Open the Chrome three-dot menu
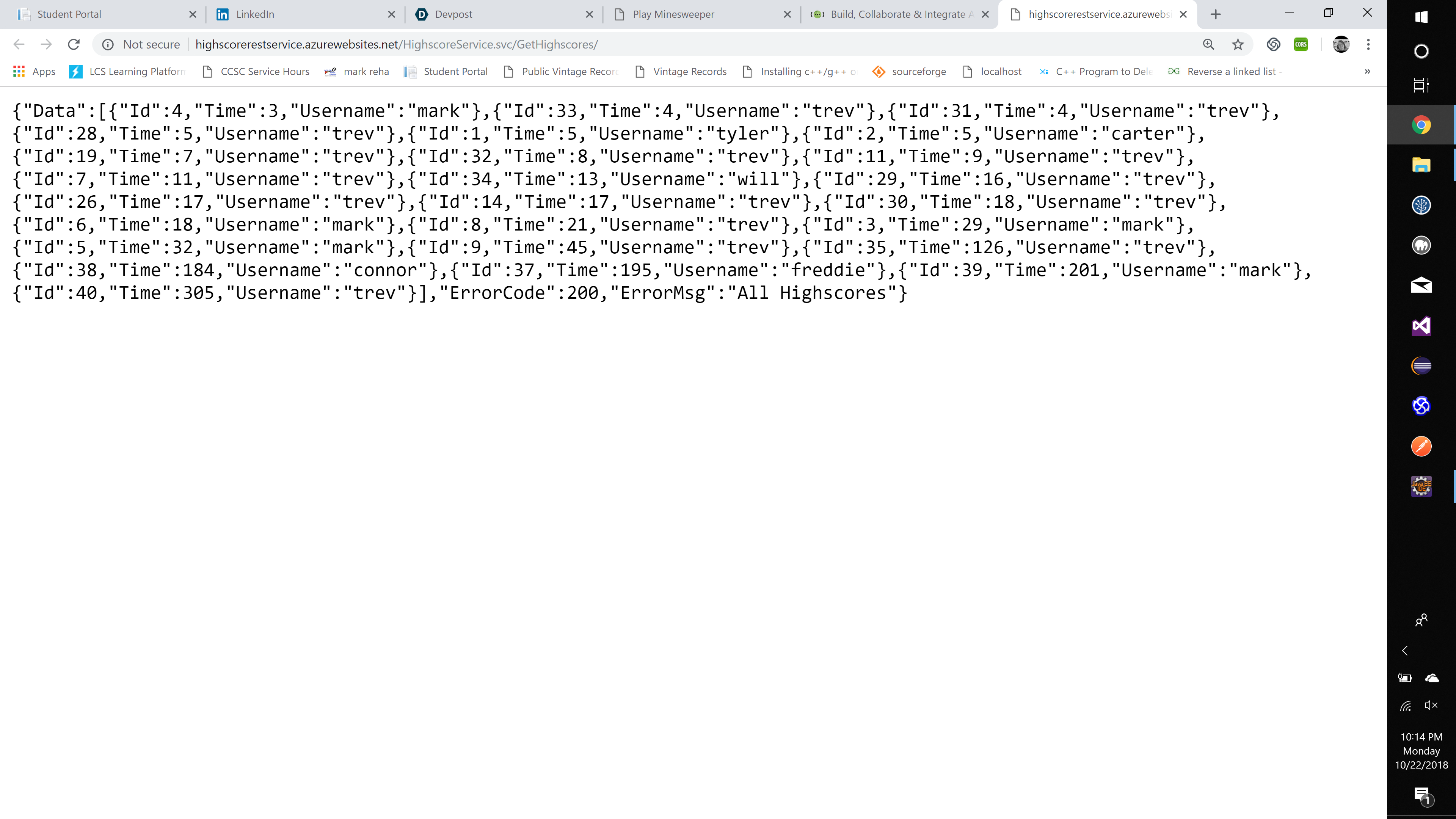1456x819 pixels. (x=1368, y=44)
